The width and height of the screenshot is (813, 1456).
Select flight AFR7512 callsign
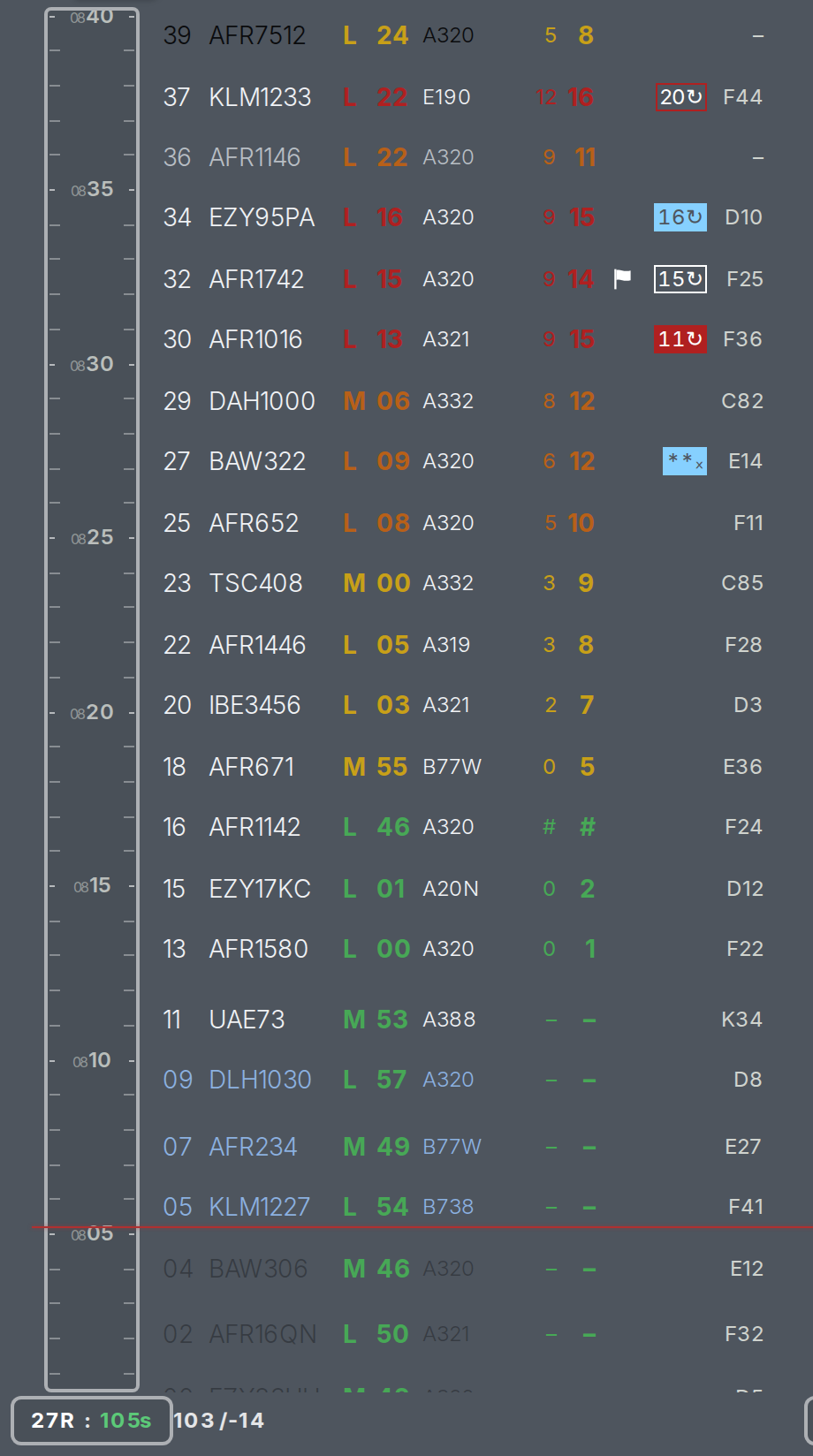pyautogui.click(x=257, y=35)
